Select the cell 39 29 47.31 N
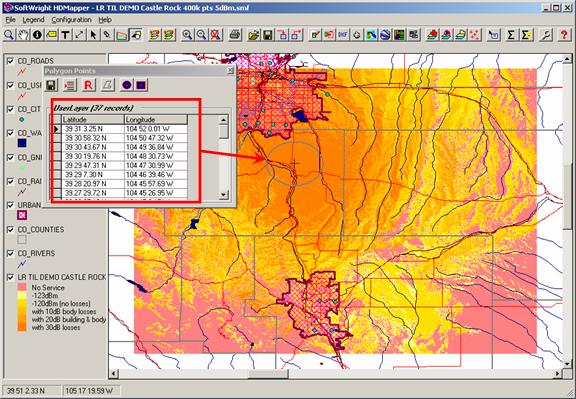576x399 pixels. (x=93, y=166)
